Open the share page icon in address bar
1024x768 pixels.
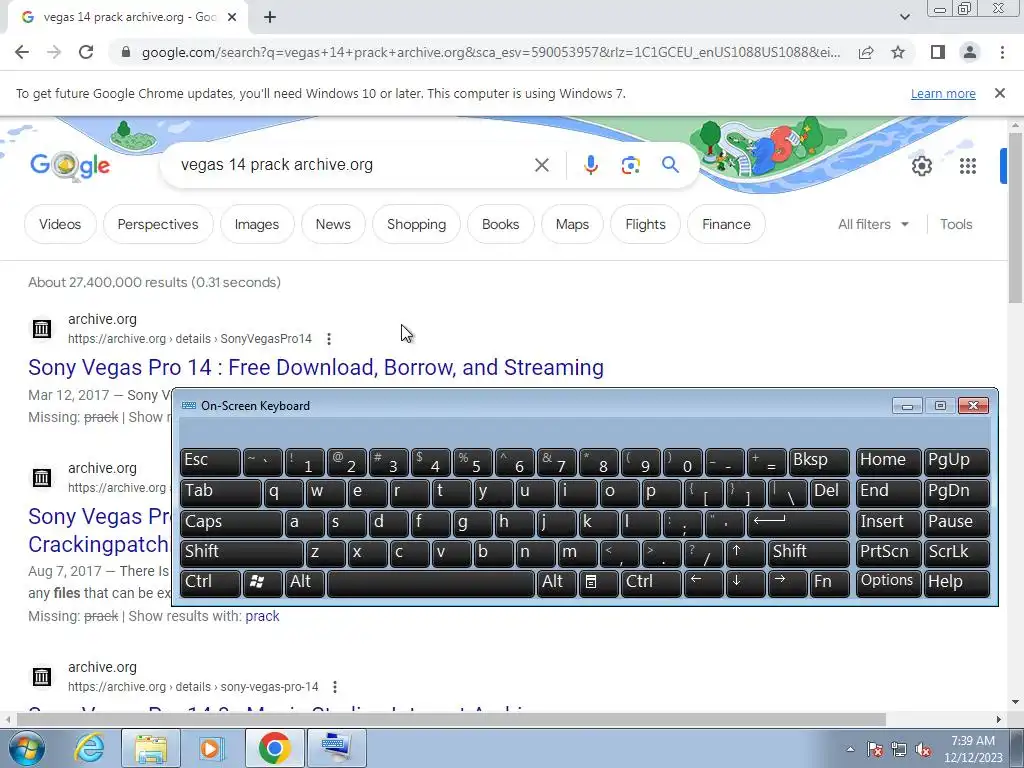pyautogui.click(x=866, y=52)
